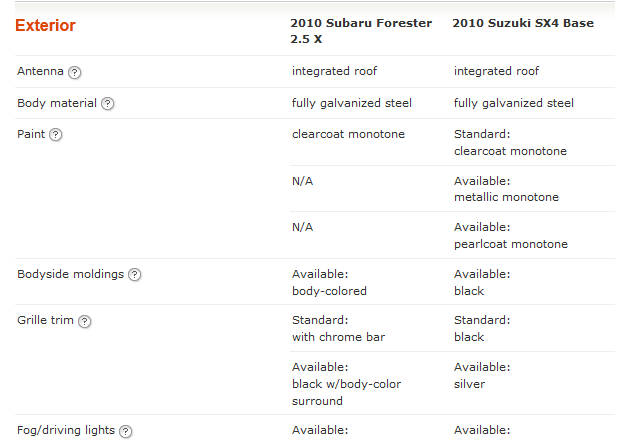Screen dimensions: 617x442
Task: Show help for Bodyside moldings
Action: 134,275
